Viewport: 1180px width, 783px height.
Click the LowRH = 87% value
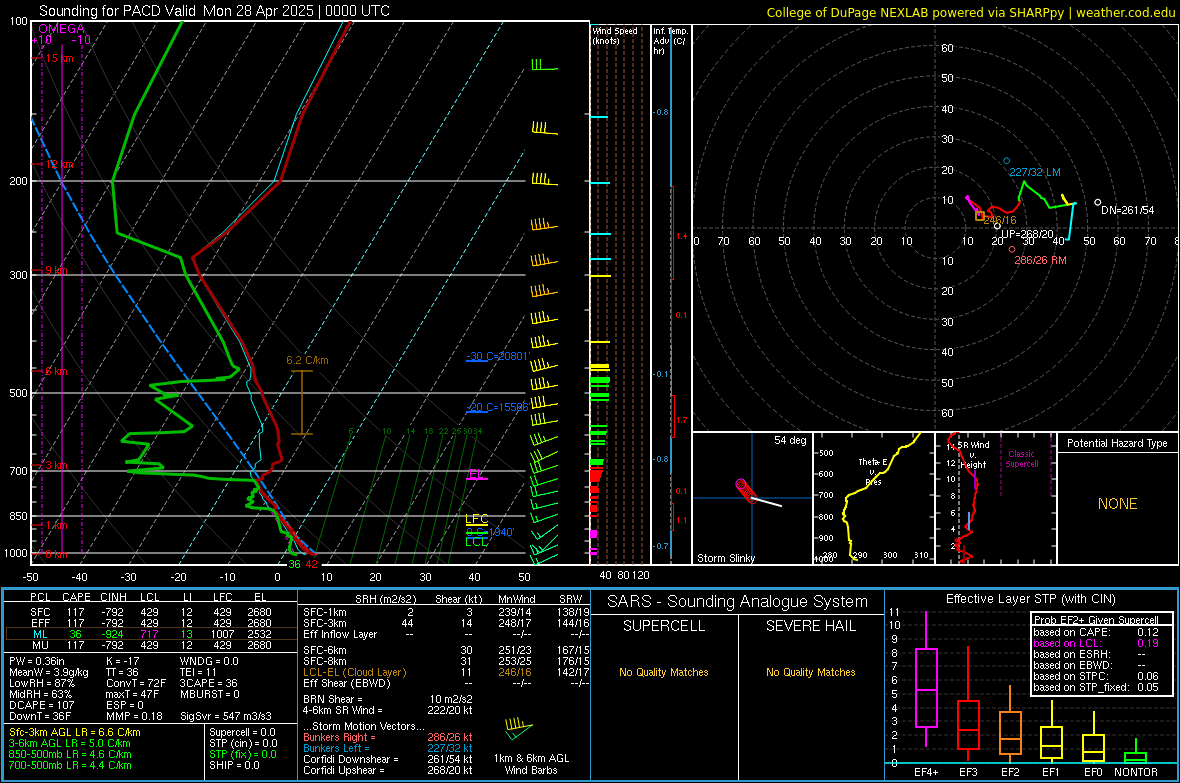tap(41, 684)
